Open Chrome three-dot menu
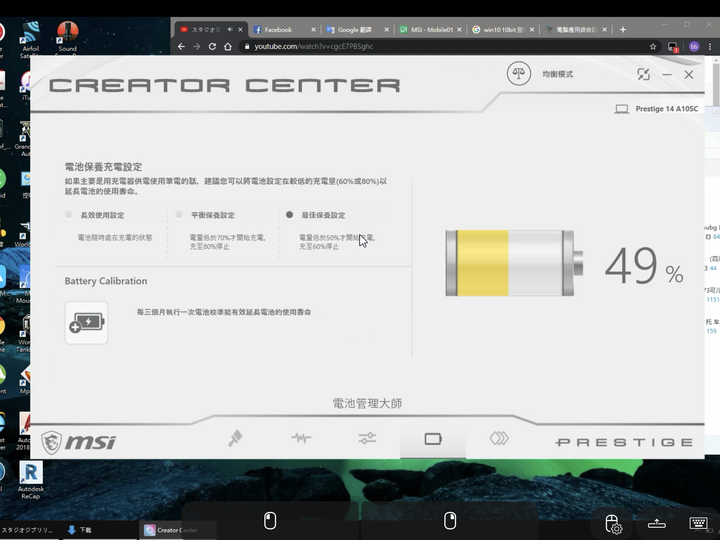This screenshot has width=720, height=540. pos(710,46)
